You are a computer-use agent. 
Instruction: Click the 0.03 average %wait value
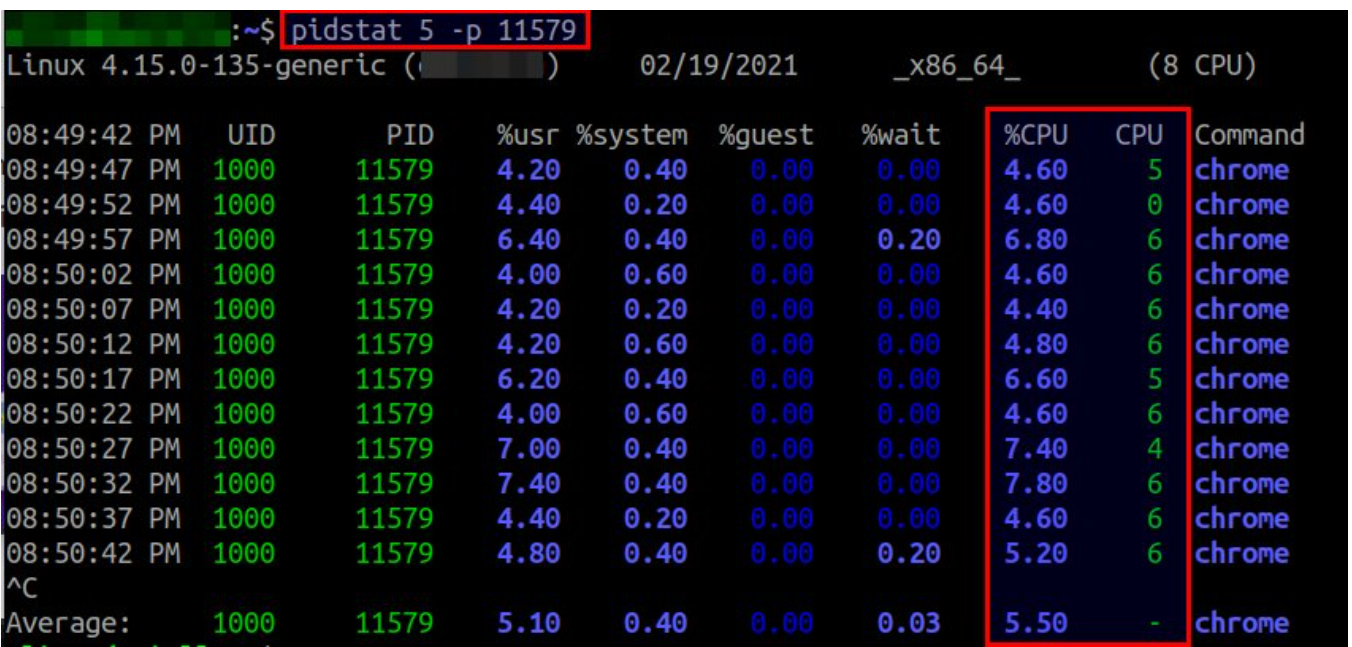(908, 623)
